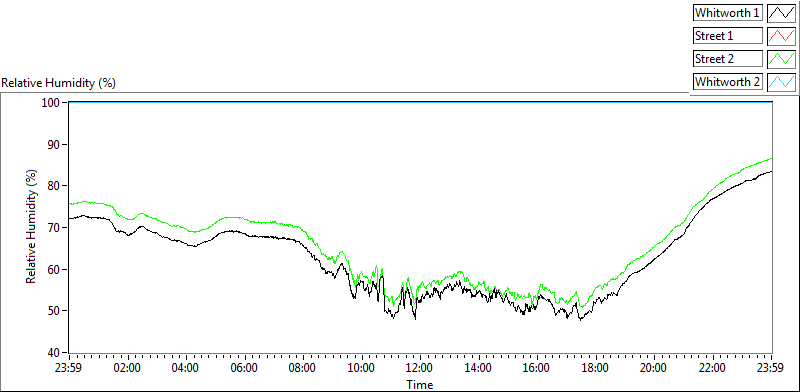Screen dimensions: 800x392
Task: Click the Whitworth 1 black line icon
Action: tap(781, 13)
